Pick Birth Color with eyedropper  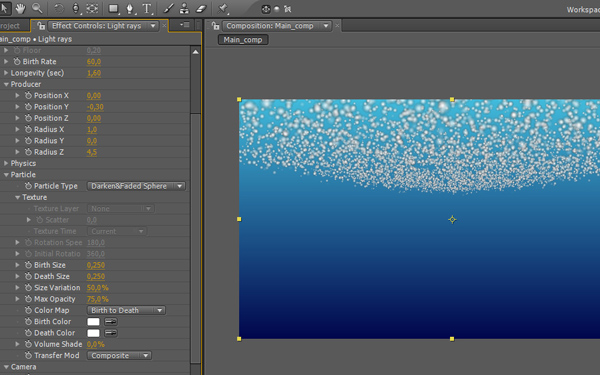pos(111,322)
